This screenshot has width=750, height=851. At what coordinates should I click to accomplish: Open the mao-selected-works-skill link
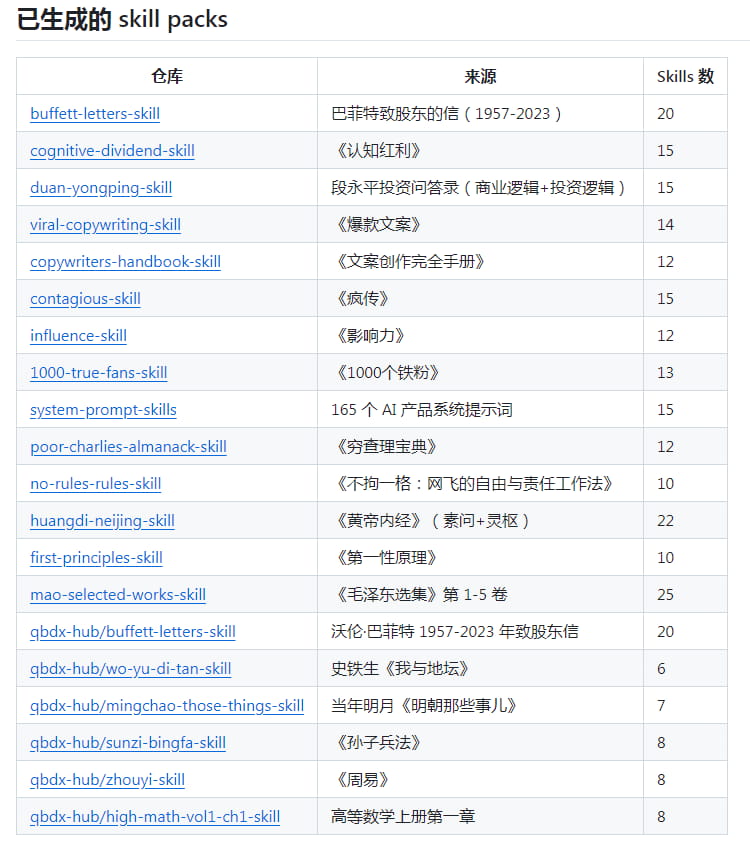[x=118, y=594]
